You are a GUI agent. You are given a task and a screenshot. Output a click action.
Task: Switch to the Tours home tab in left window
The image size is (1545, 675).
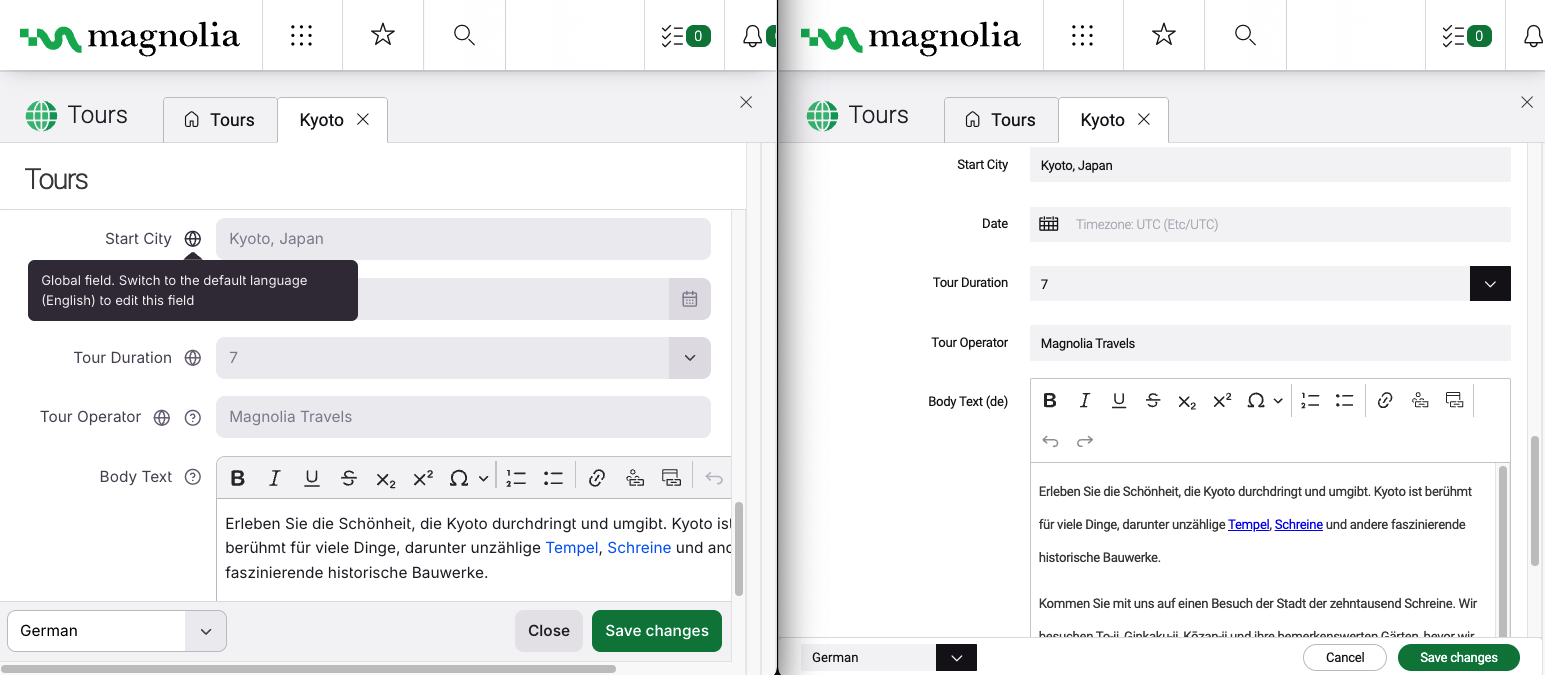coord(220,120)
